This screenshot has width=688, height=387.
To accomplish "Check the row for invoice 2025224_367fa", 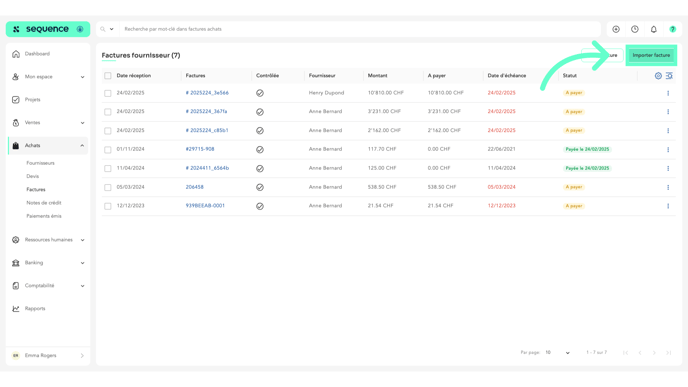I will click(x=108, y=112).
